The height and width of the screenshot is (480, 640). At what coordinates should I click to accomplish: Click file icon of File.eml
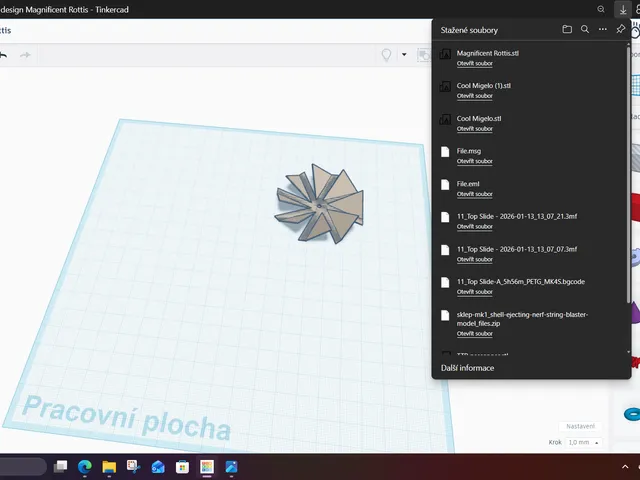(x=445, y=184)
